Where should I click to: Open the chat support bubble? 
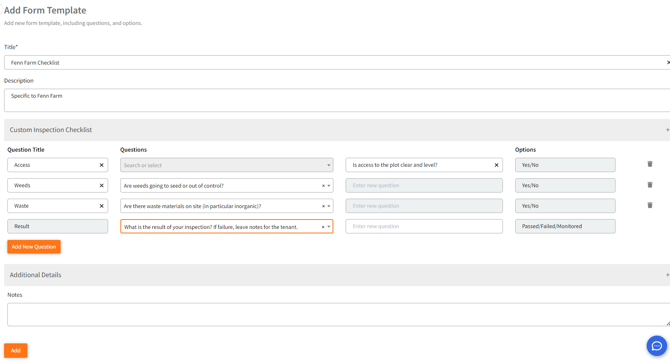click(657, 345)
